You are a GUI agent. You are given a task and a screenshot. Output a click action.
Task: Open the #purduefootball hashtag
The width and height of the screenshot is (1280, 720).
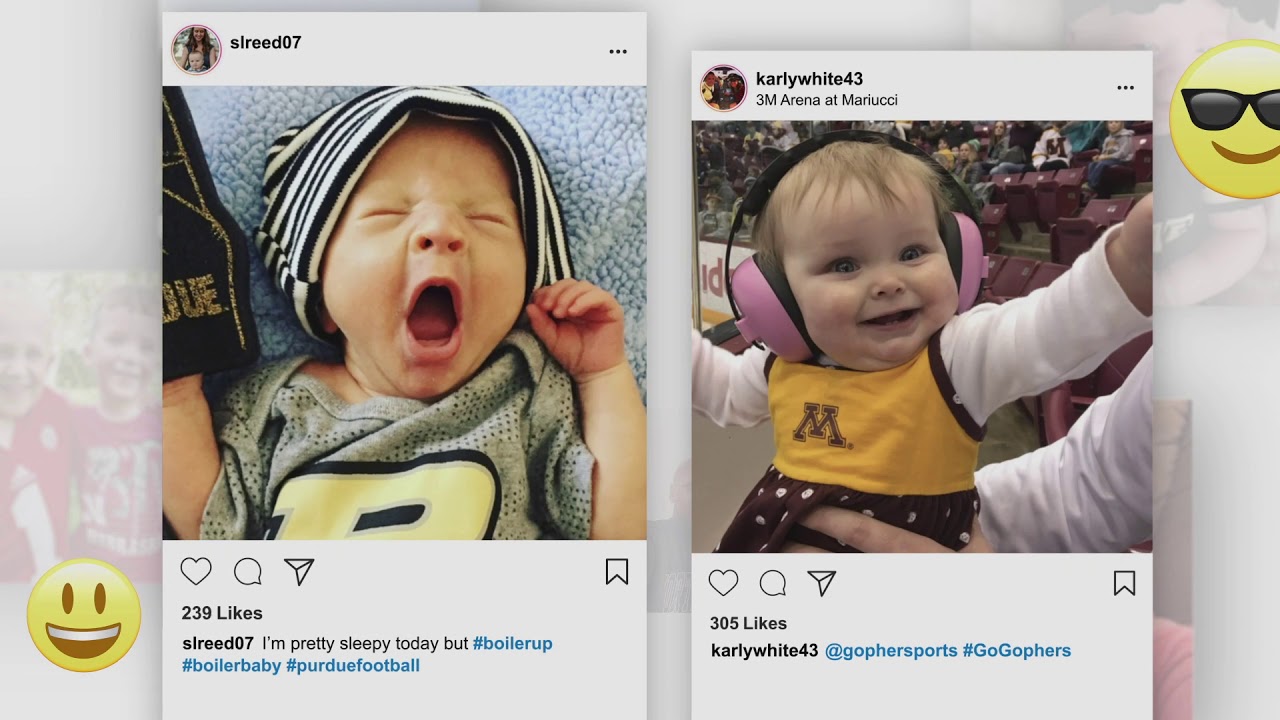(x=353, y=666)
